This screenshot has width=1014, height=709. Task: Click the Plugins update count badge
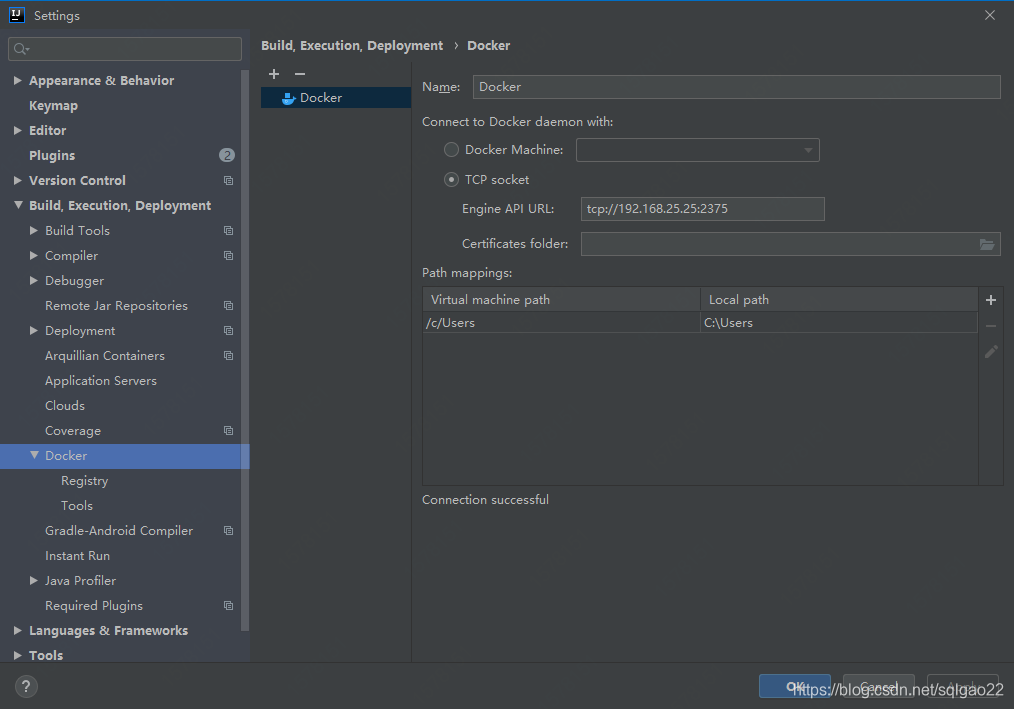tap(226, 155)
